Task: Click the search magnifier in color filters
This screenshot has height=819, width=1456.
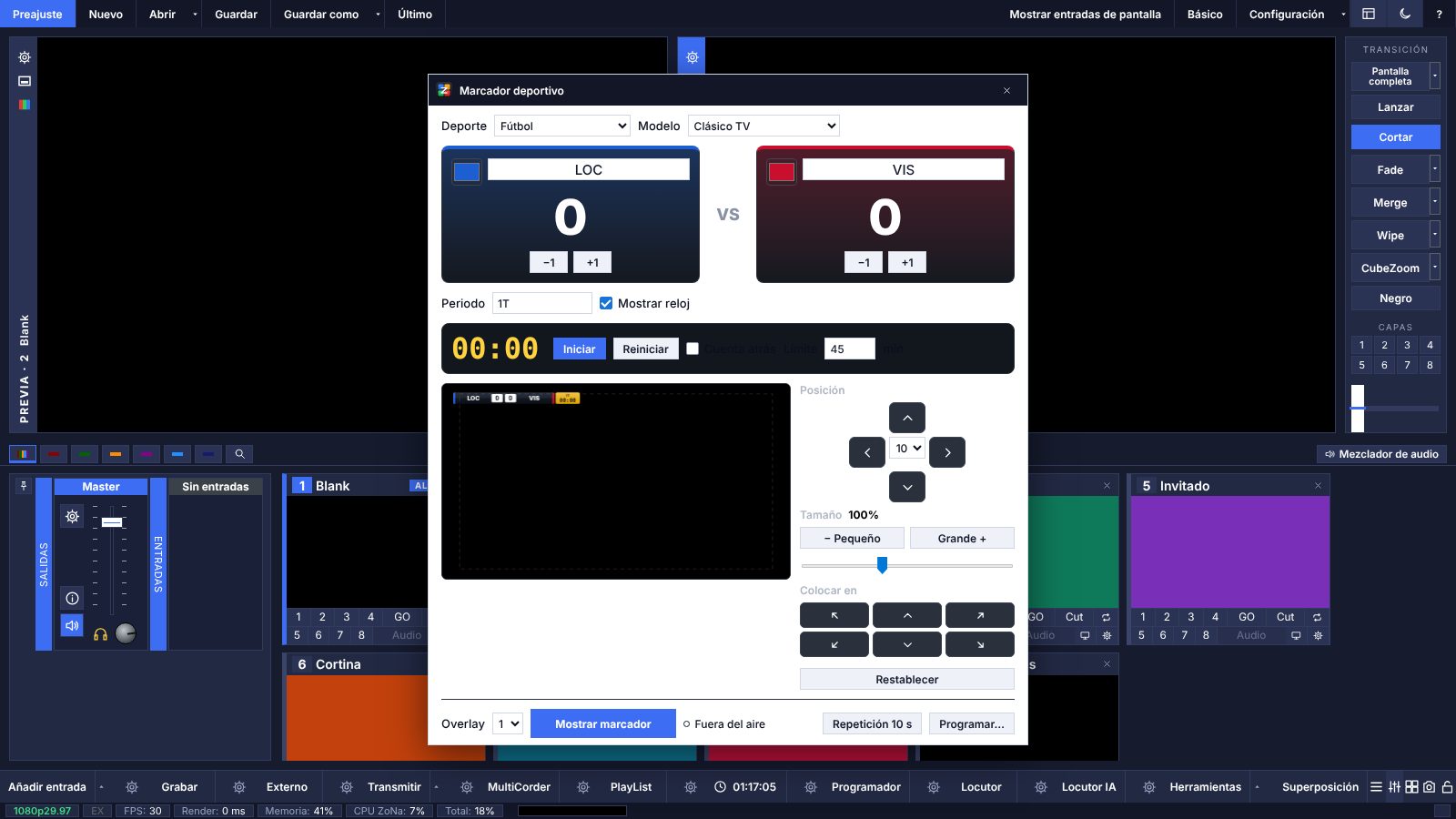Action: 239,453
